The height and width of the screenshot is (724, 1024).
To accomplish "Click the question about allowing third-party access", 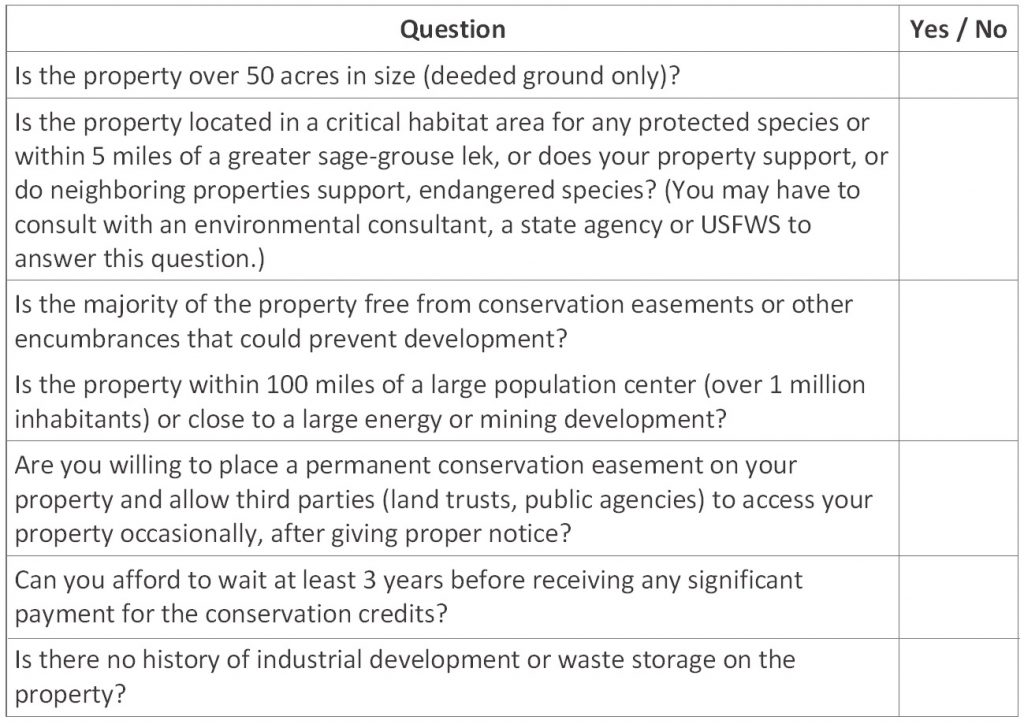I will click(444, 499).
